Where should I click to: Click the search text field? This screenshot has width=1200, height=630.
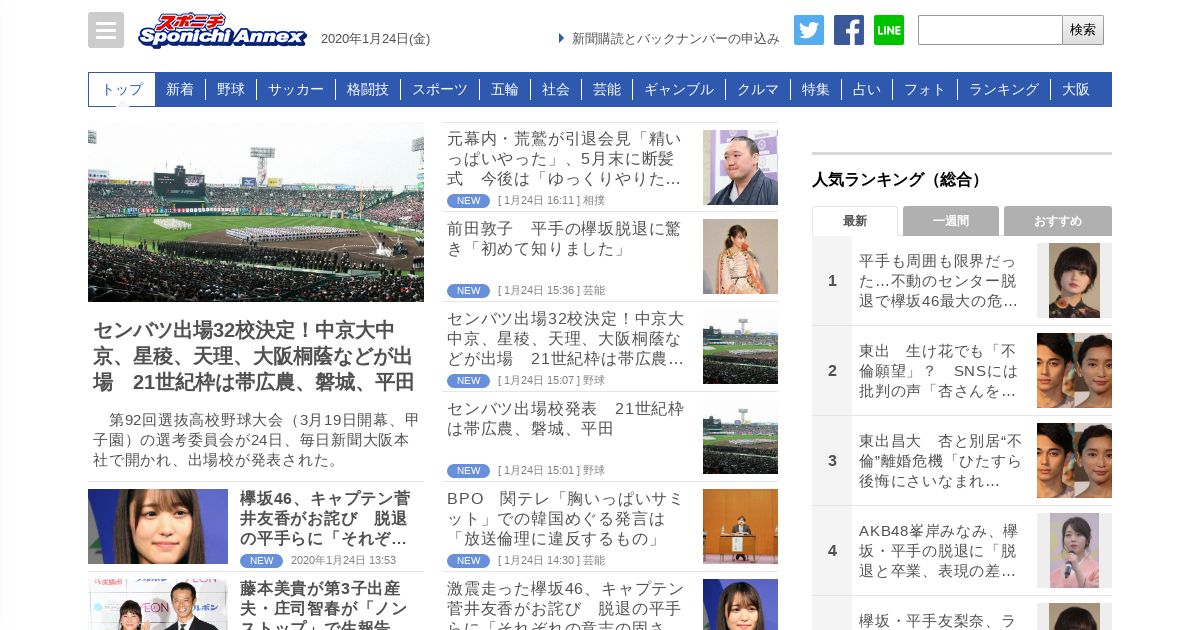pyautogui.click(x=990, y=30)
